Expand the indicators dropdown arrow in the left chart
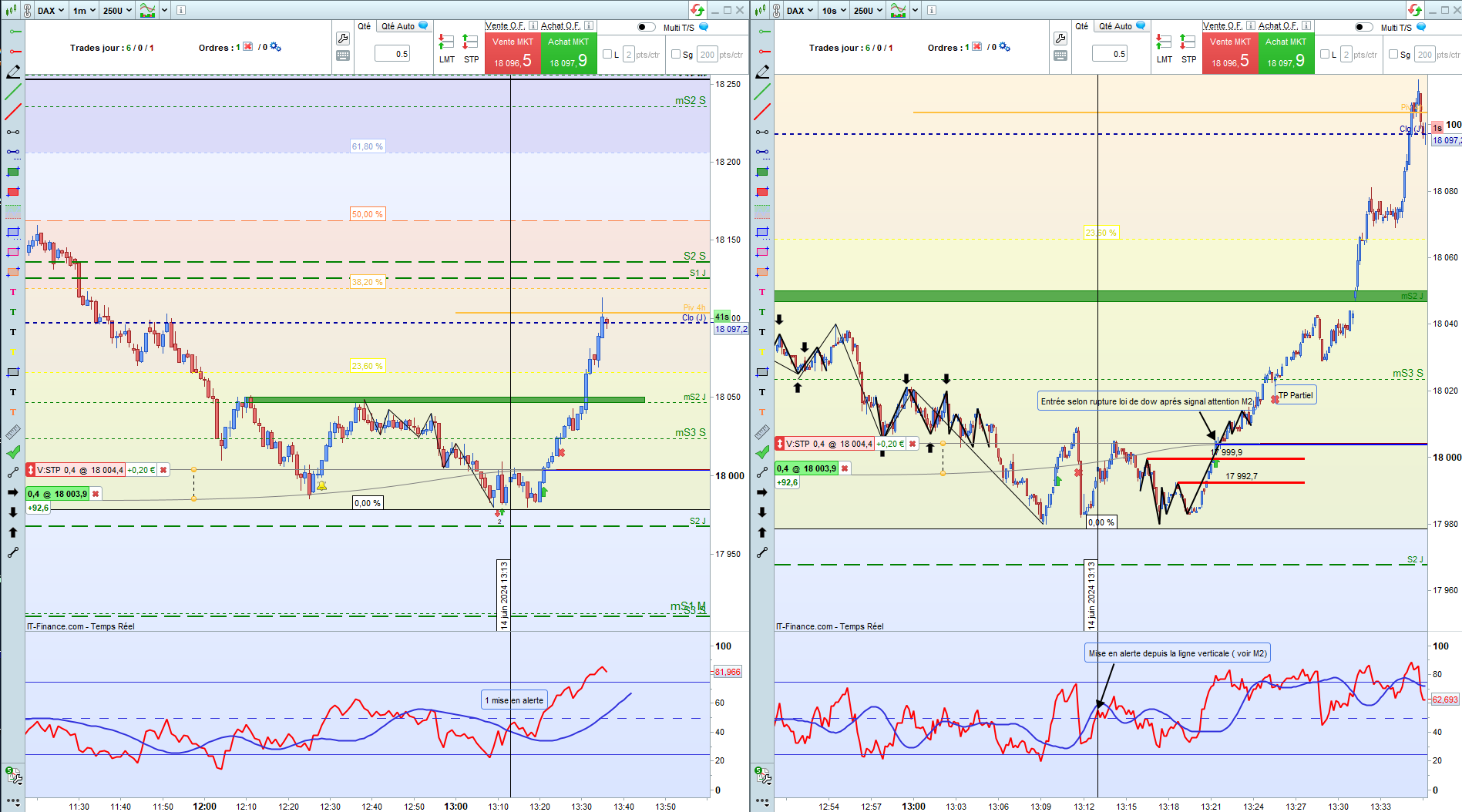This screenshot has width=1462, height=812. (164, 10)
